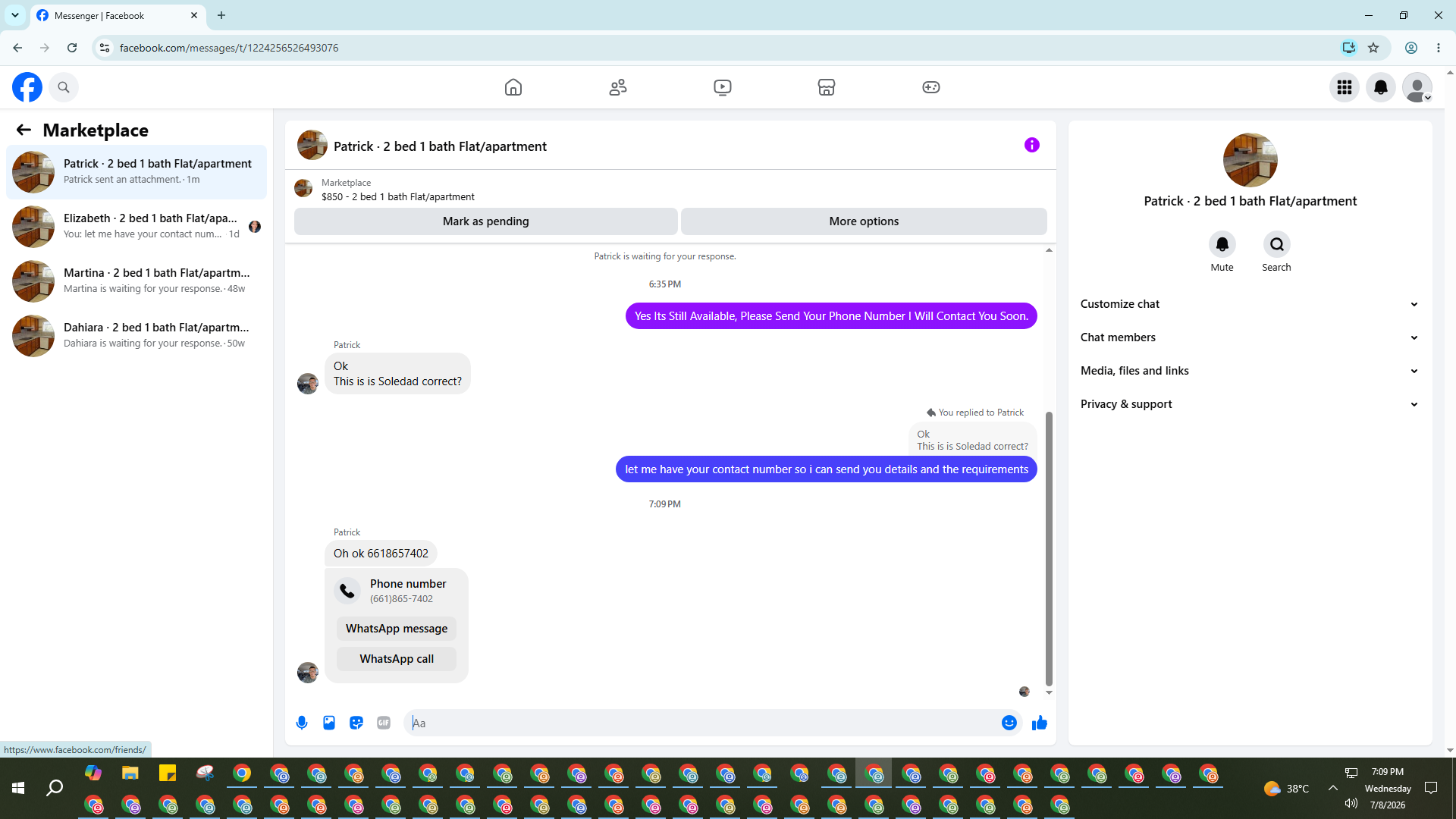The height and width of the screenshot is (819, 1456).
Task: Go to the Home feed icon
Action: [513, 87]
